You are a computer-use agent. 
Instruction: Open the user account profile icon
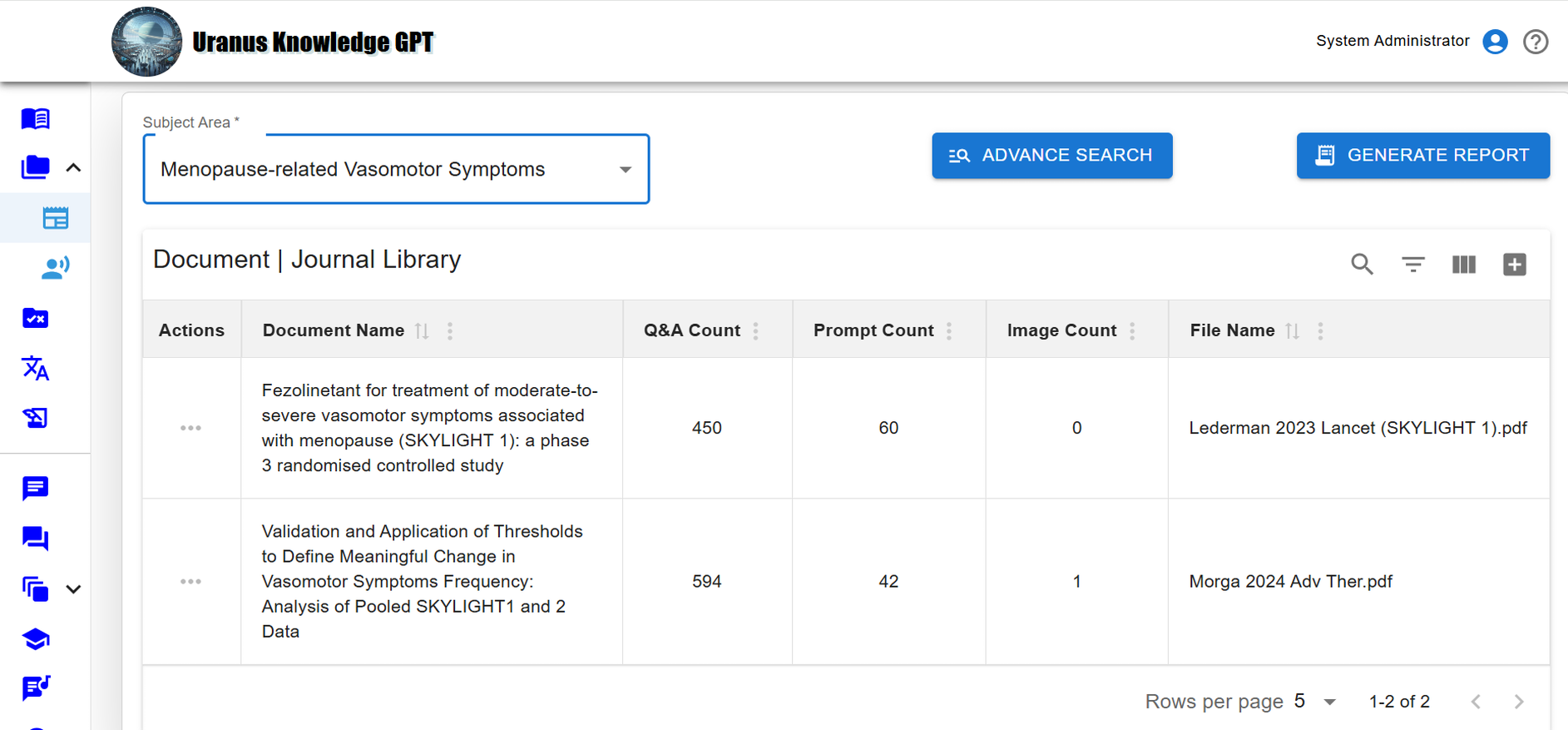pyautogui.click(x=1495, y=42)
